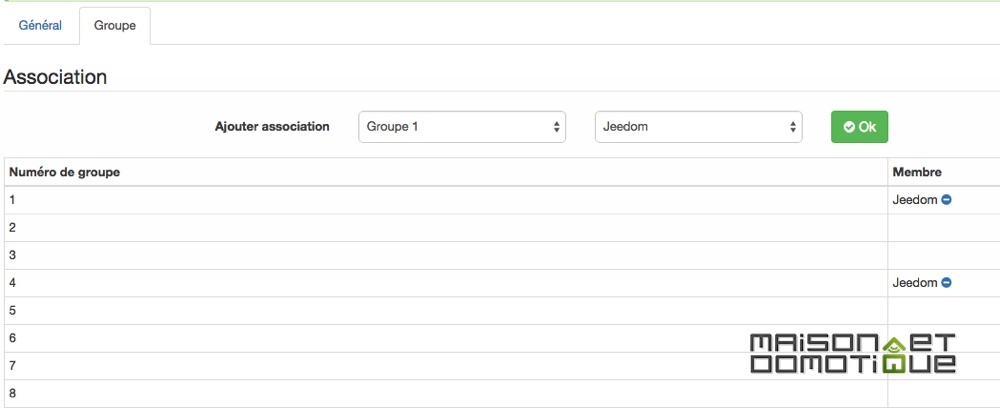Select group number 3 row
Image resolution: width=1000 pixels, height=408 pixels.
coord(502,256)
